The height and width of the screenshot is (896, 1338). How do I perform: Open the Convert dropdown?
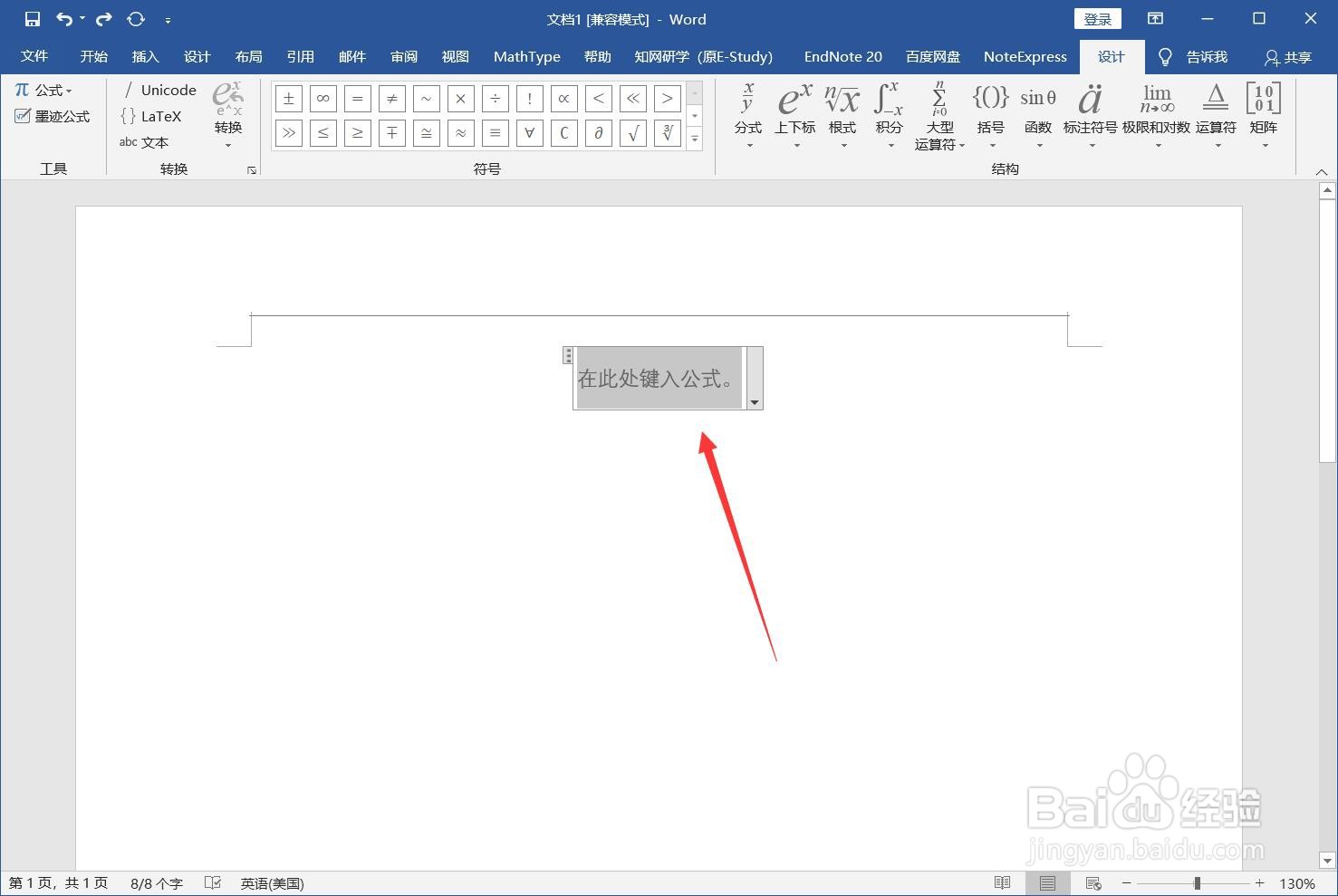[228, 116]
